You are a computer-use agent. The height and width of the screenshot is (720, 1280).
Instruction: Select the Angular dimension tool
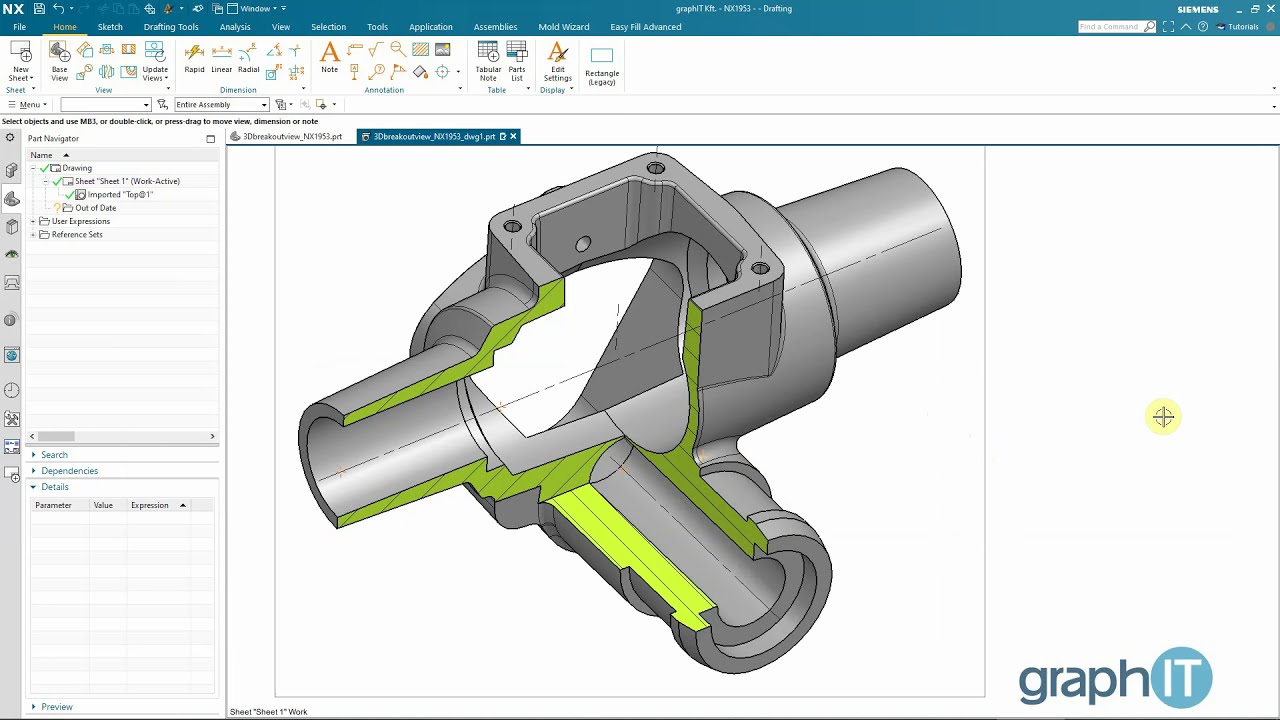(x=274, y=49)
